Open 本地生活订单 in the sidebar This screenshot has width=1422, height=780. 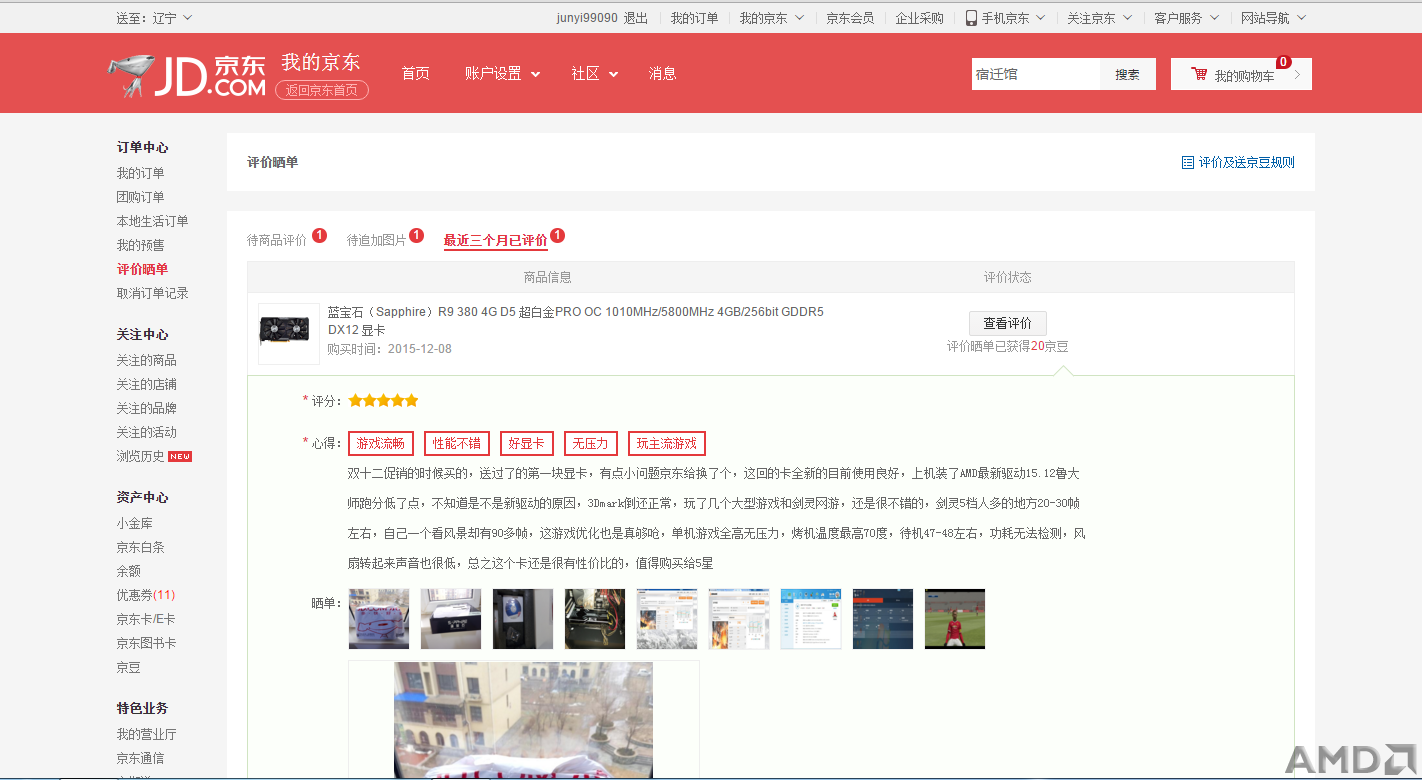pos(152,221)
